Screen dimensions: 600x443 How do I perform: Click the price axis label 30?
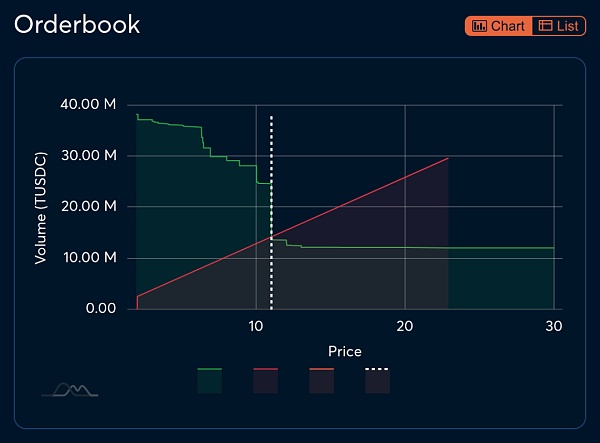[x=554, y=327]
